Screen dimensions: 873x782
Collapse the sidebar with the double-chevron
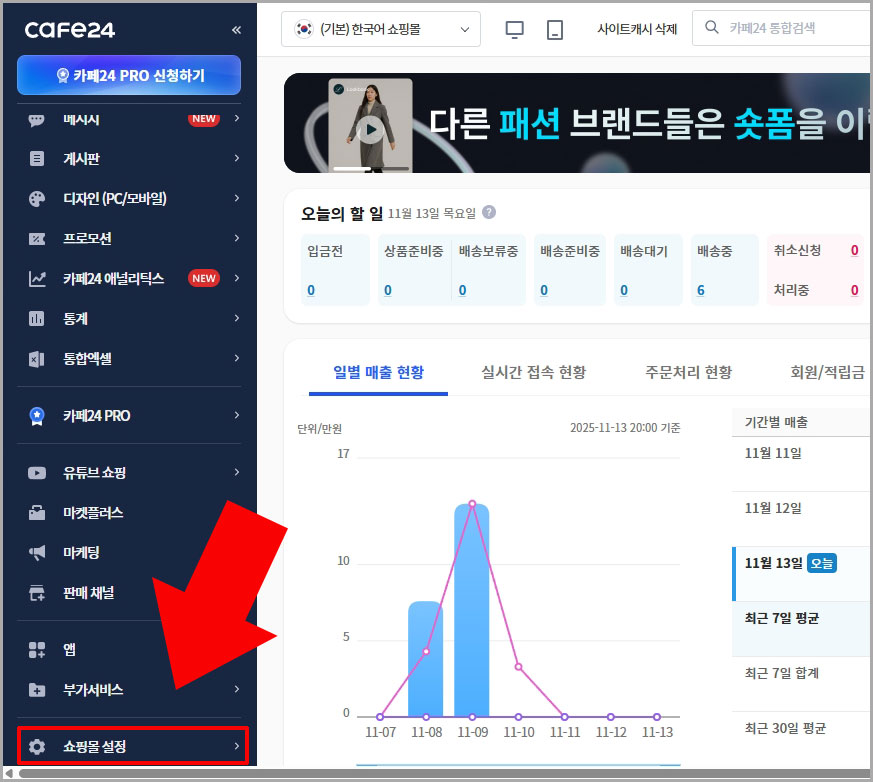[236, 29]
